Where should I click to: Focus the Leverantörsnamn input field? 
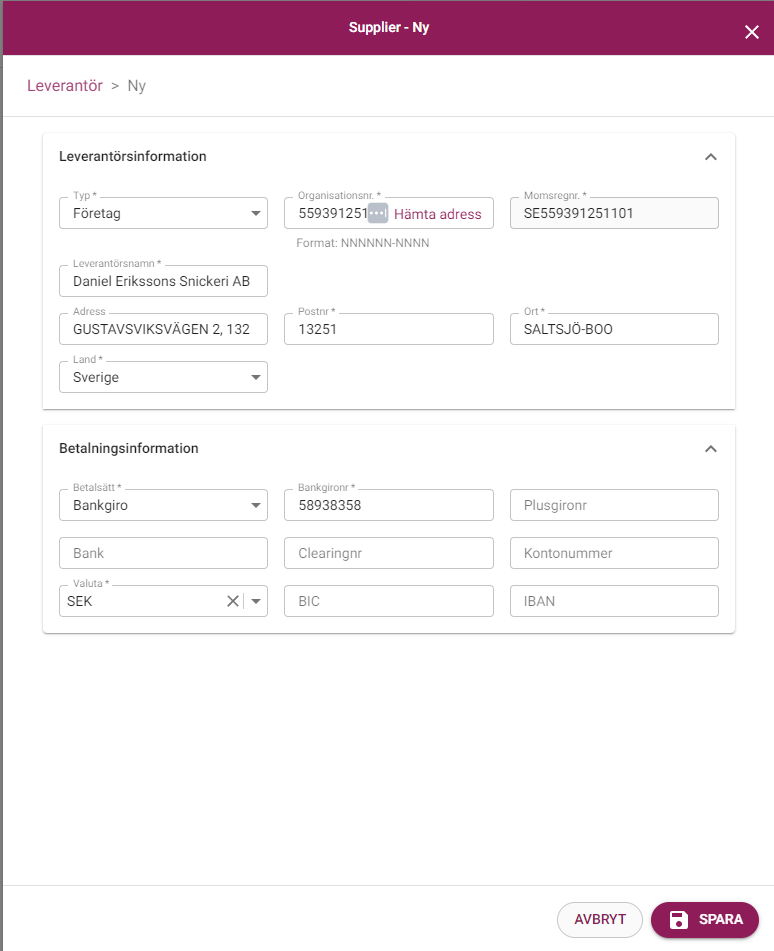[x=163, y=281]
